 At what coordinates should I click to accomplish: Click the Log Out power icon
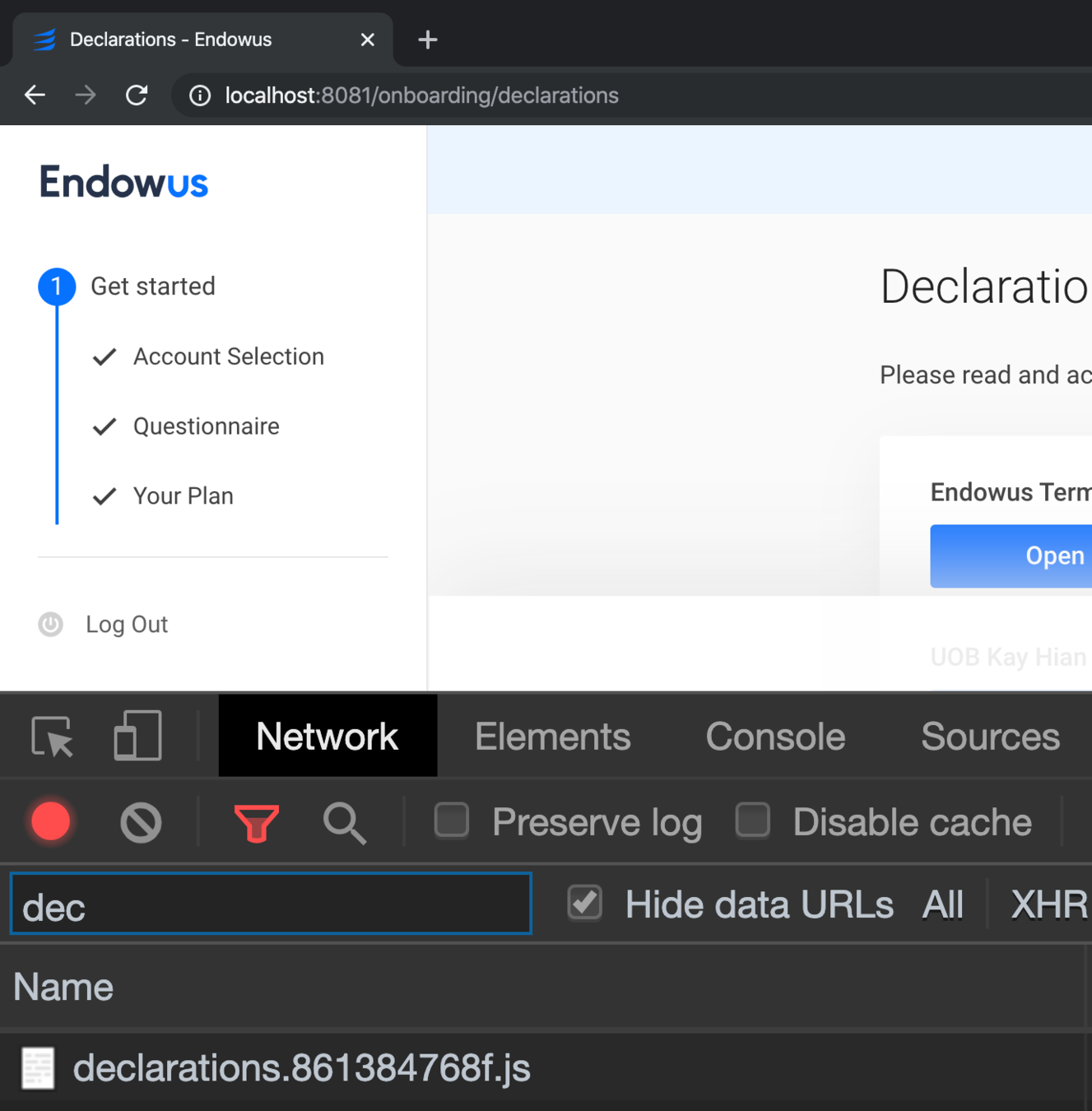click(51, 625)
